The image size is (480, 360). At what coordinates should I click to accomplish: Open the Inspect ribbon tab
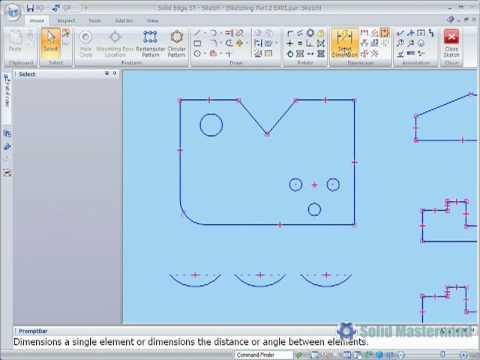66,21
